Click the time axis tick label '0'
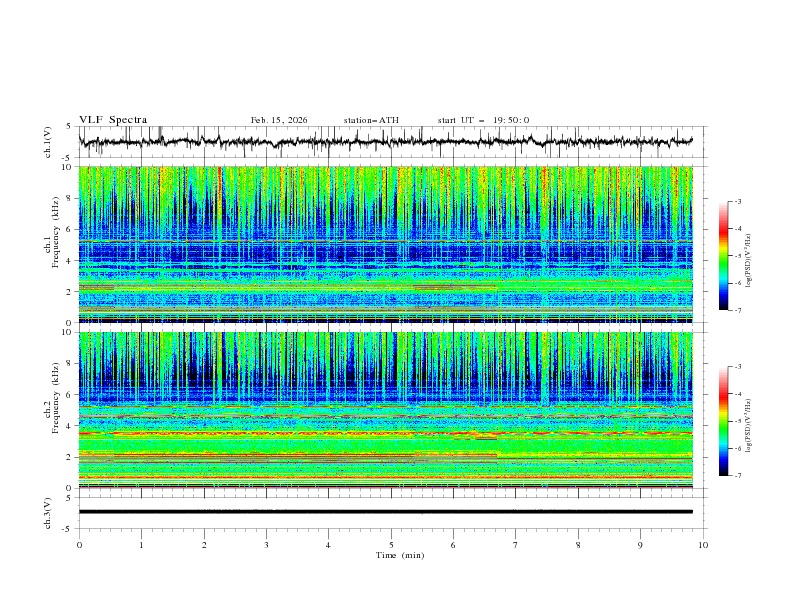 point(79,545)
